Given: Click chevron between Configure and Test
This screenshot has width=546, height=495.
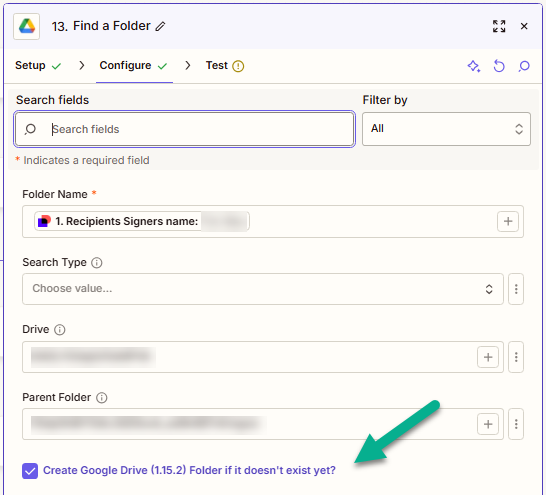Looking at the screenshot, I should click(x=188, y=65).
